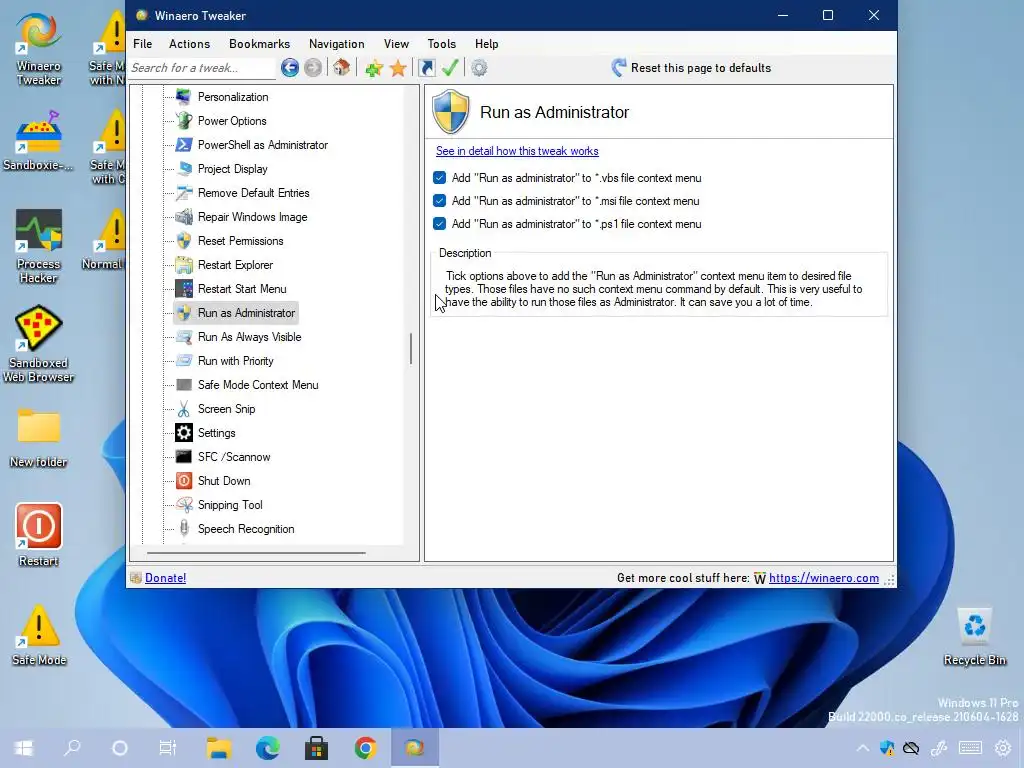Viewport: 1024px width, 768px height.
Task: Select Restart Start Menu item
Action: (242, 289)
